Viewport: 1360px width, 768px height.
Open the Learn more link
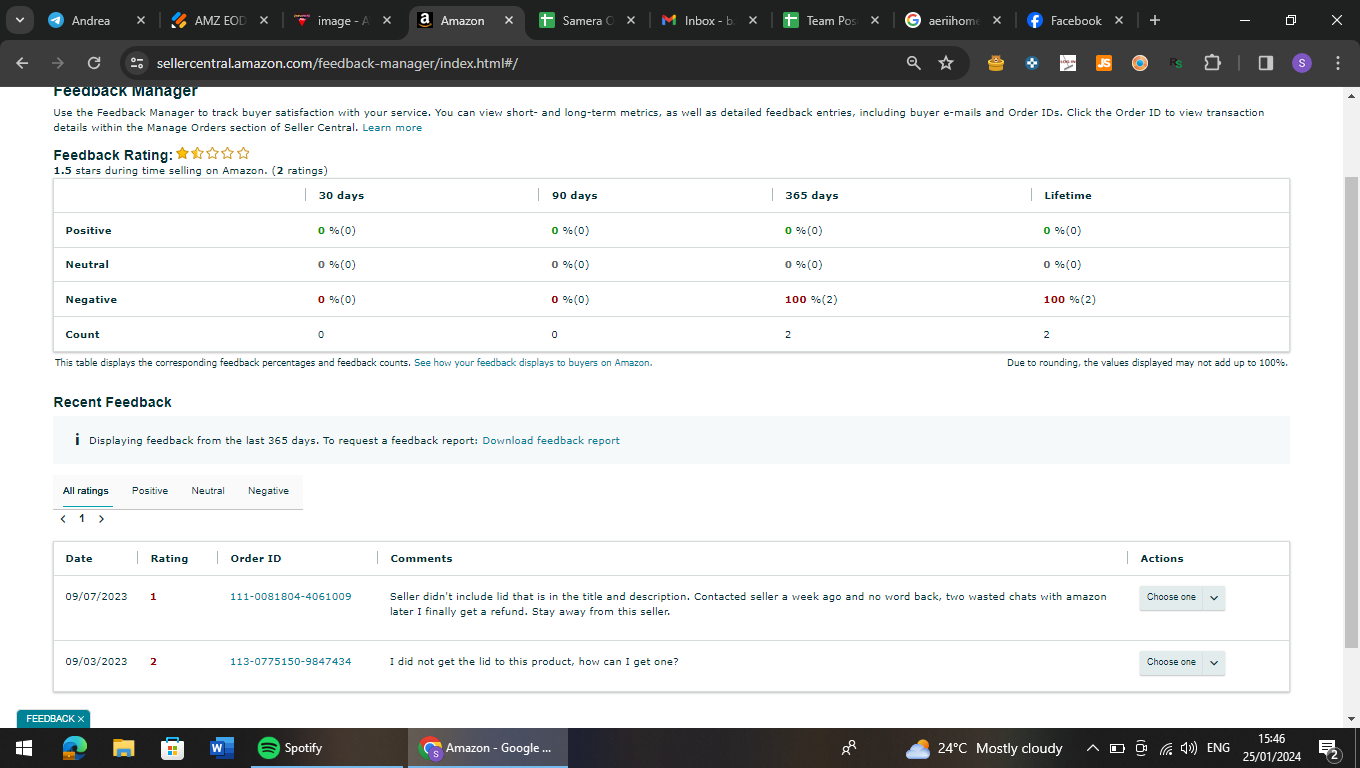pyautogui.click(x=392, y=128)
